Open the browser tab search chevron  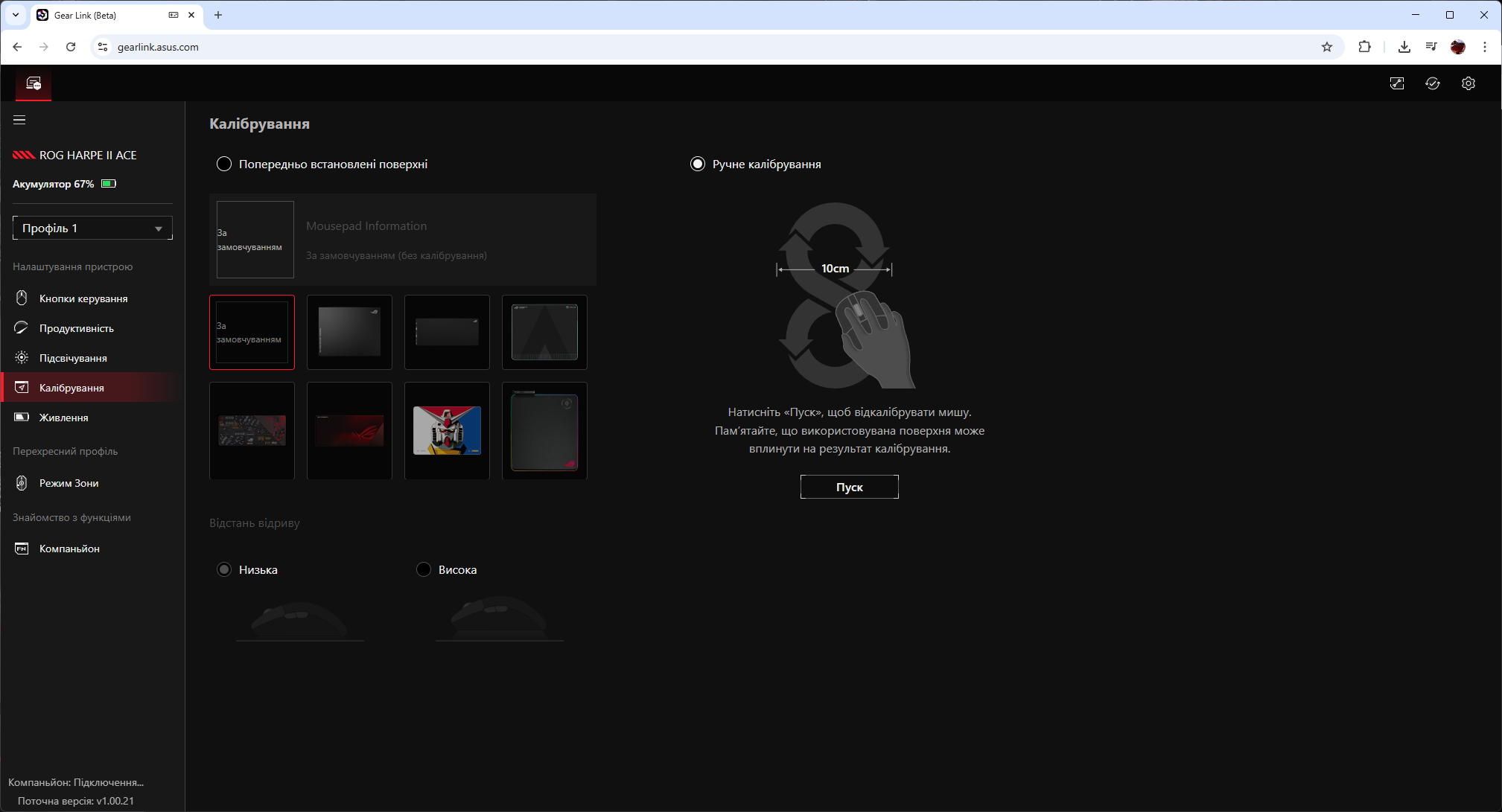[x=15, y=15]
